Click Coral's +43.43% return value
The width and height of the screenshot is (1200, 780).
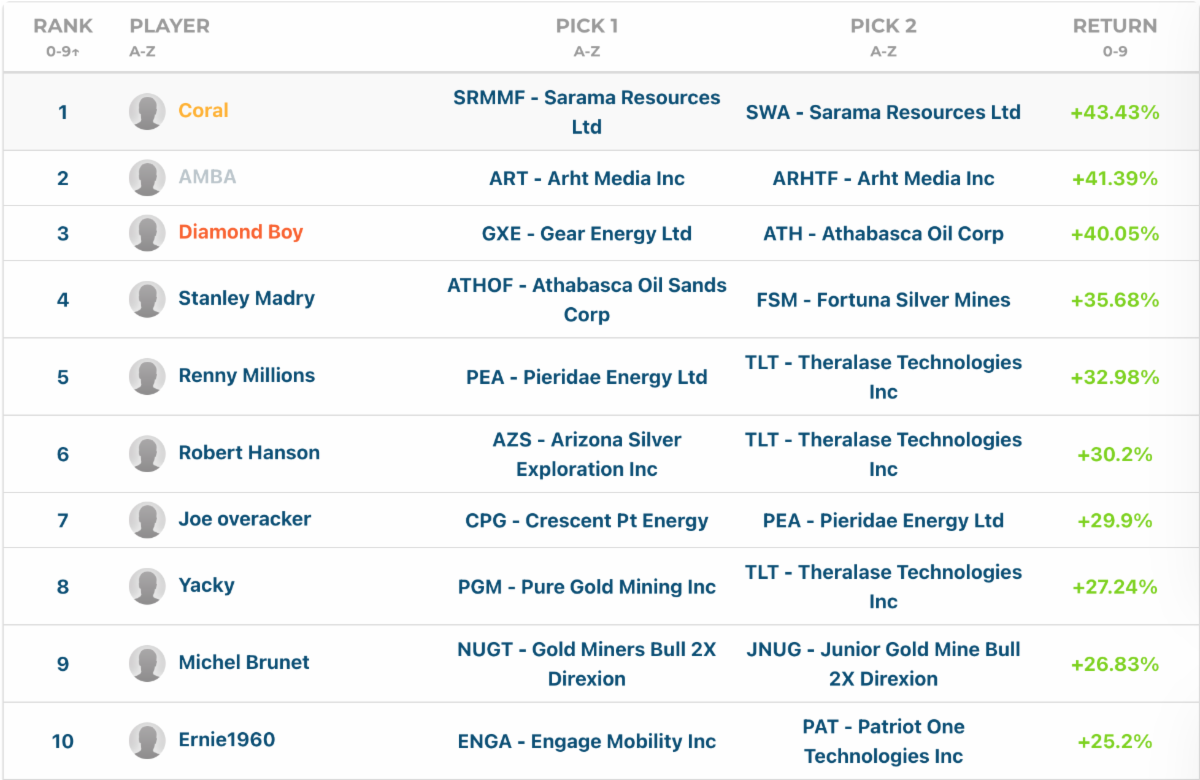click(x=1114, y=113)
